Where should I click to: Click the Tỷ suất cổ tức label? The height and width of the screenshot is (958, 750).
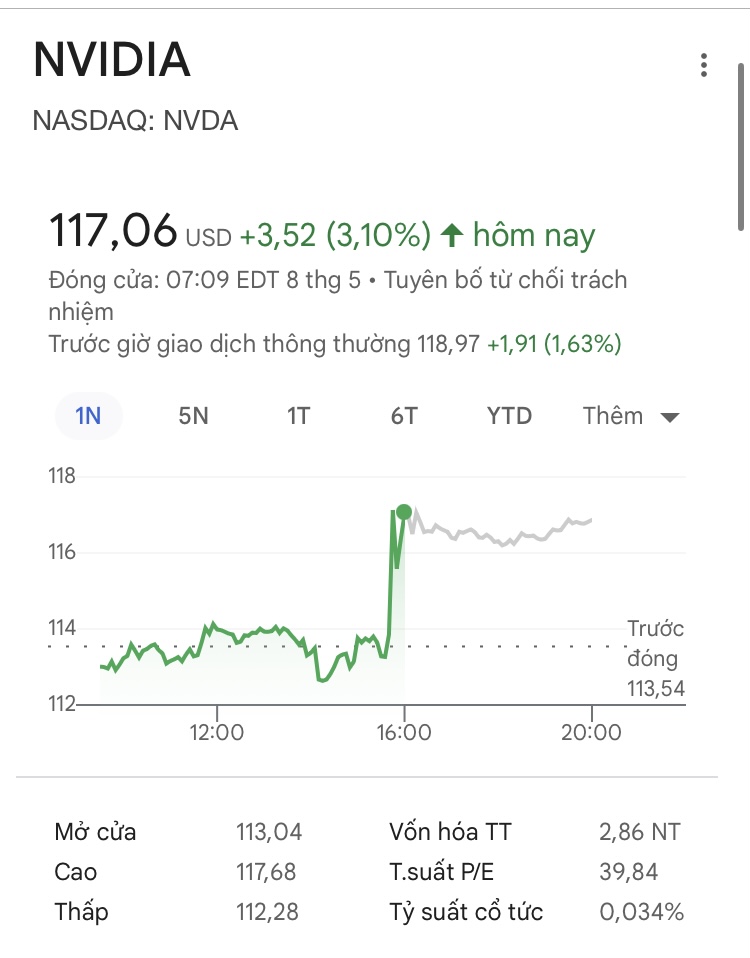pyautogui.click(x=465, y=912)
